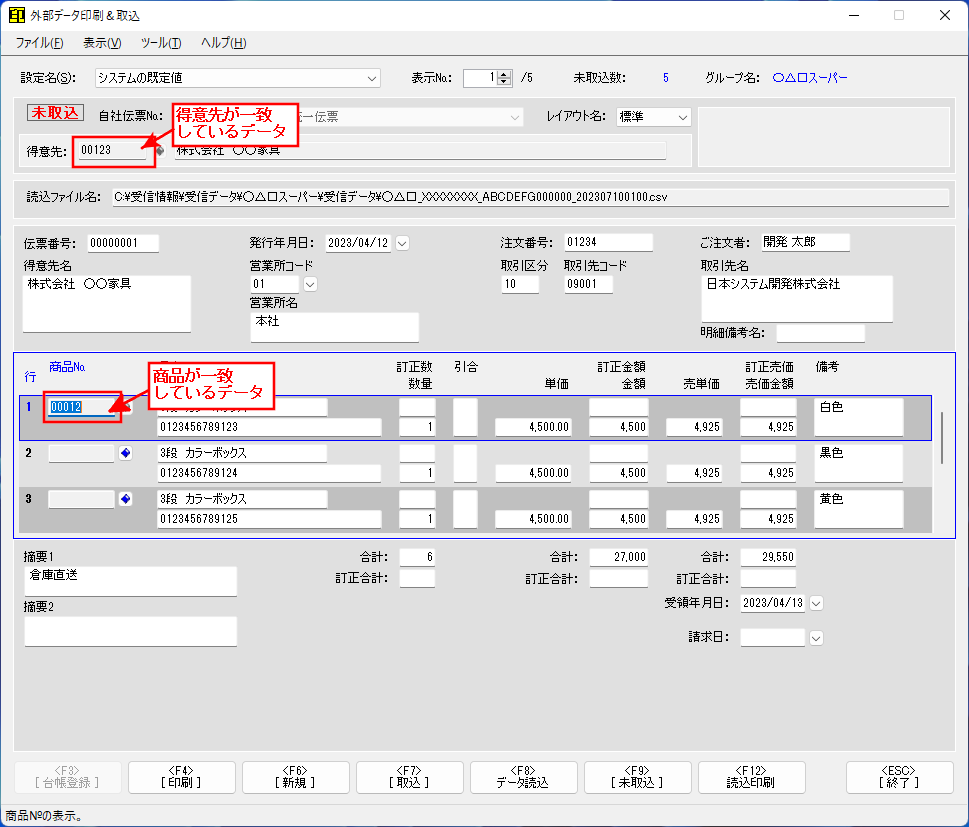Click the empty 商品No. field in row 3

tap(82, 499)
